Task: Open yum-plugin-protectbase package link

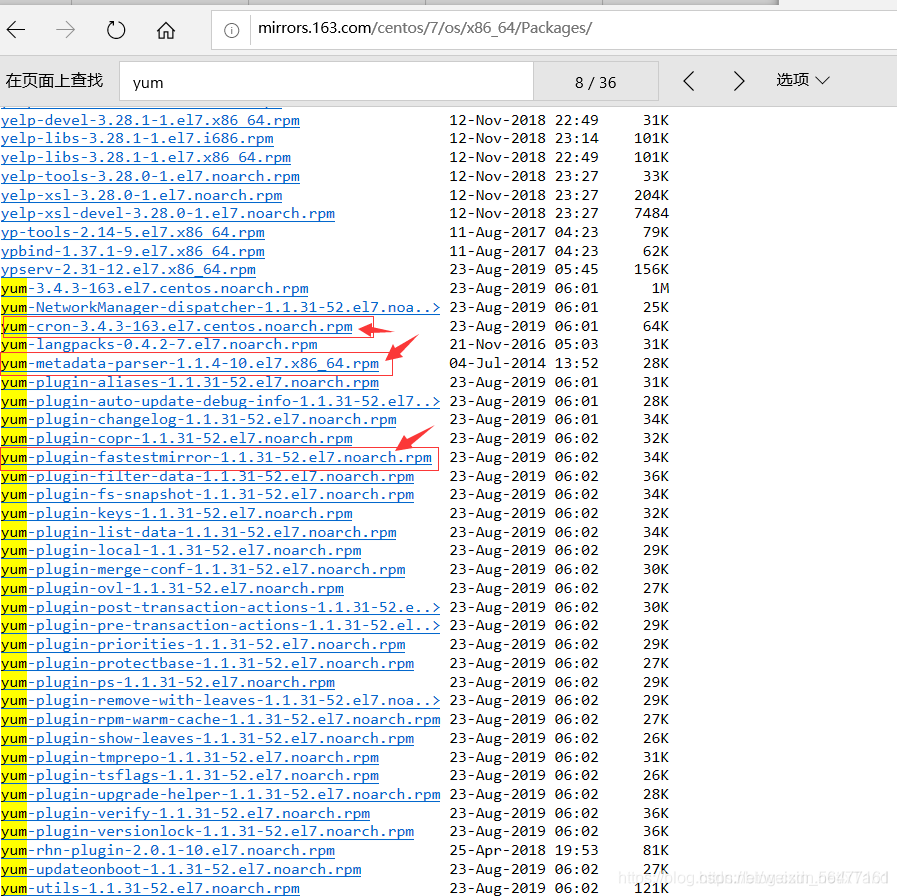Action: point(207,663)
